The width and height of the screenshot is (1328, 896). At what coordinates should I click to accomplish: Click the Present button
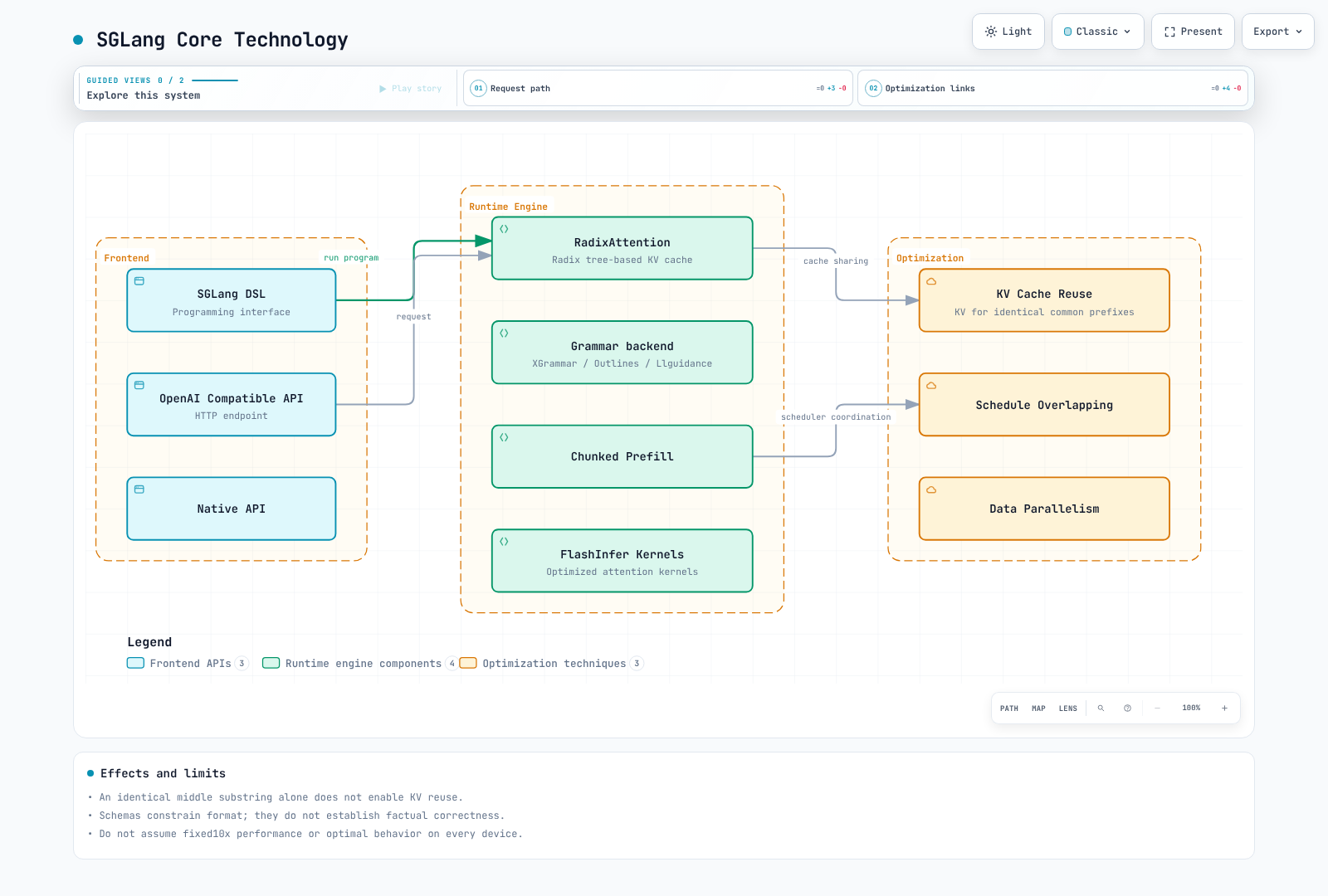click(x=1193, y=32)
